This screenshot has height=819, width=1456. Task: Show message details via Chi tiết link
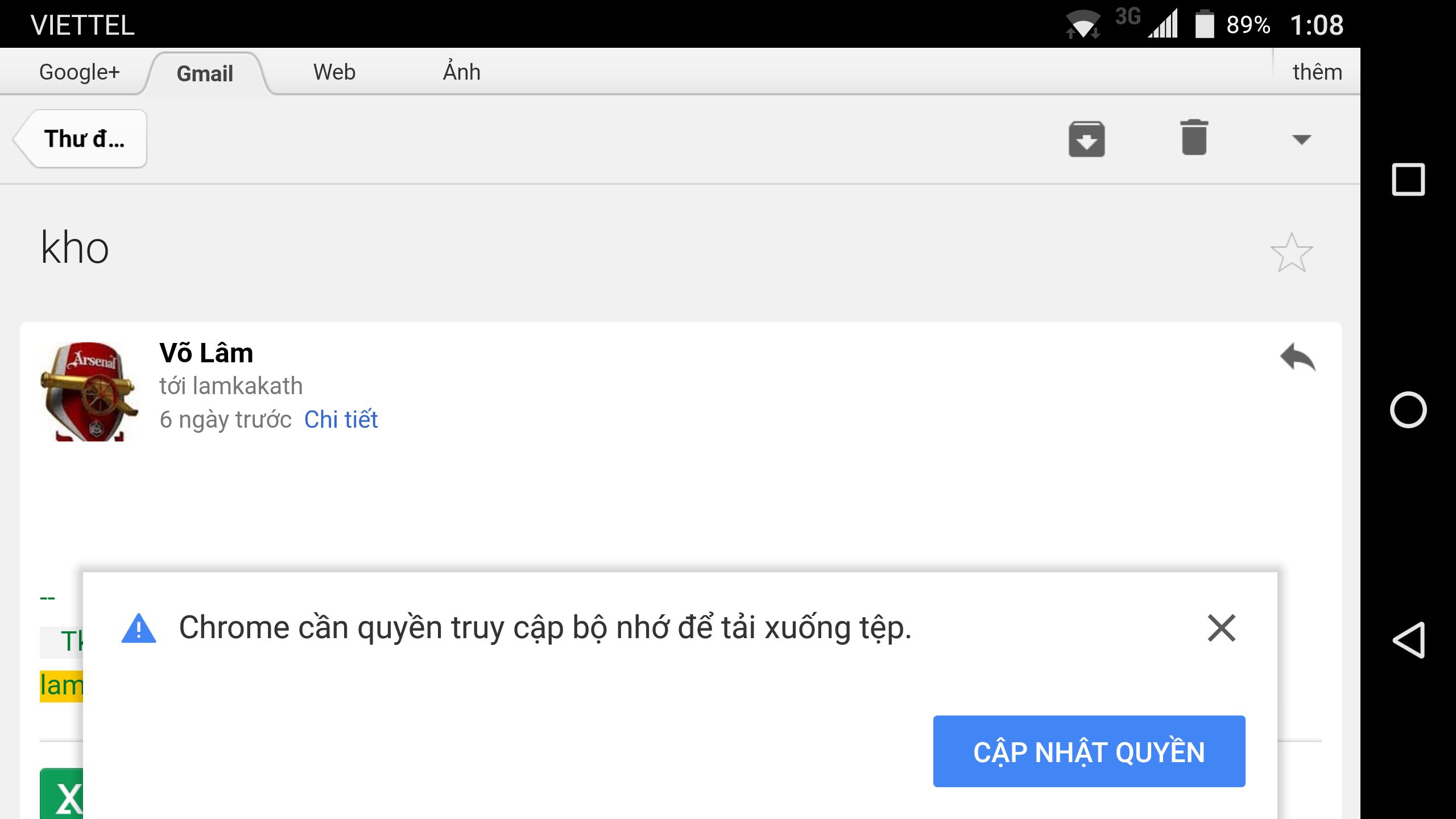341,420
